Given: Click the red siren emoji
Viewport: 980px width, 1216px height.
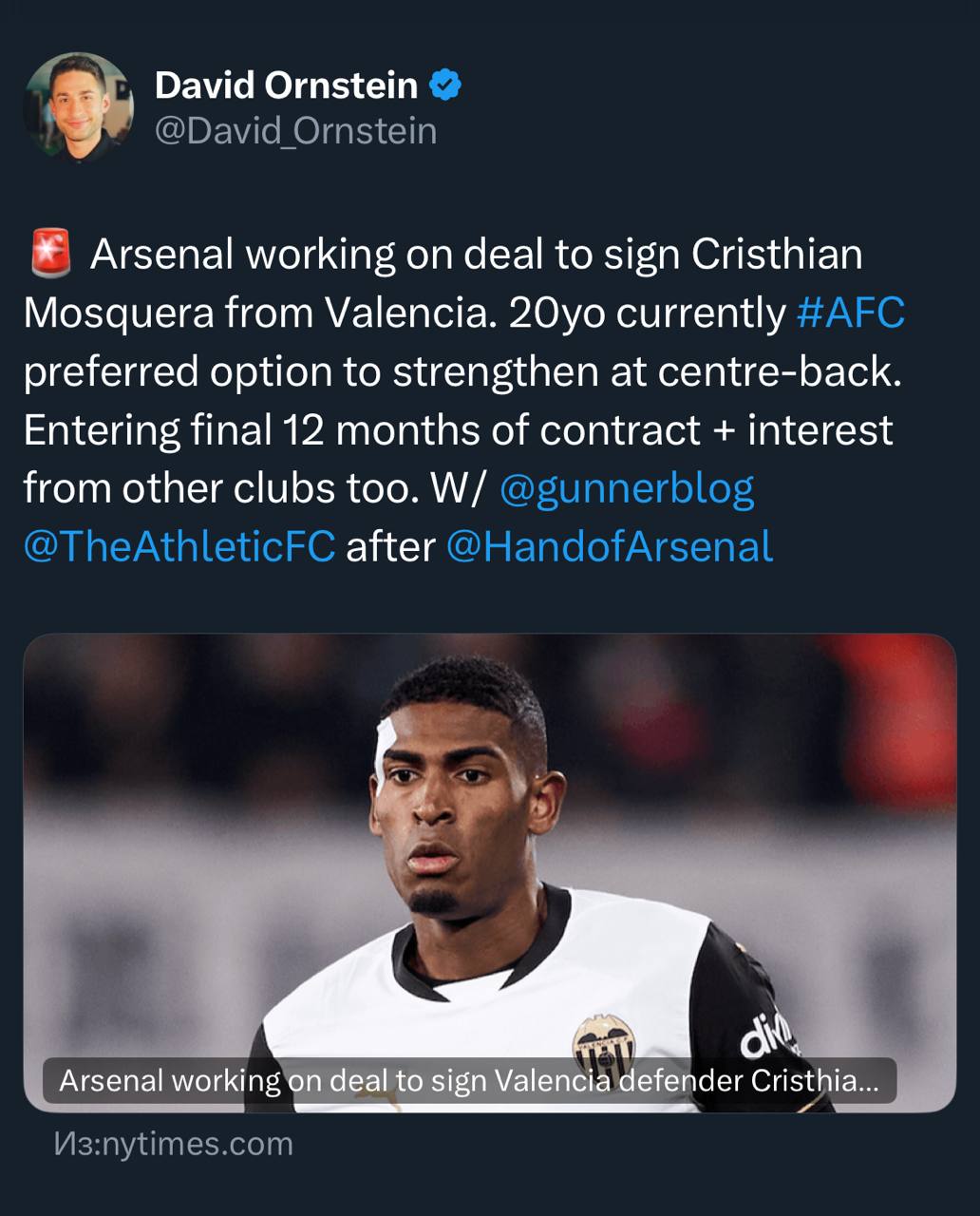Looking at the screenshot, I should (x=50, y=254).
